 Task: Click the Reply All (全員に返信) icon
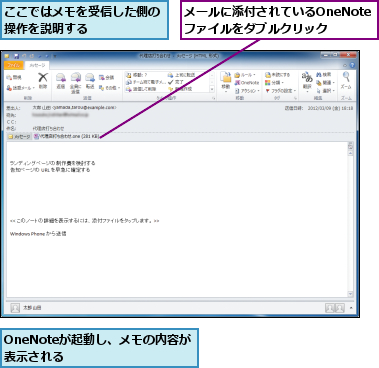pyautogui.click(x=76, y=78)
